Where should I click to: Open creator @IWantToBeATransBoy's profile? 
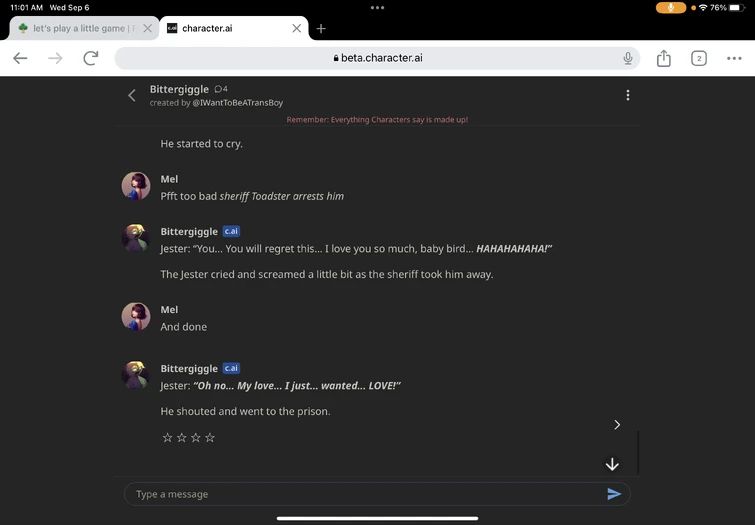pos(238,103)
